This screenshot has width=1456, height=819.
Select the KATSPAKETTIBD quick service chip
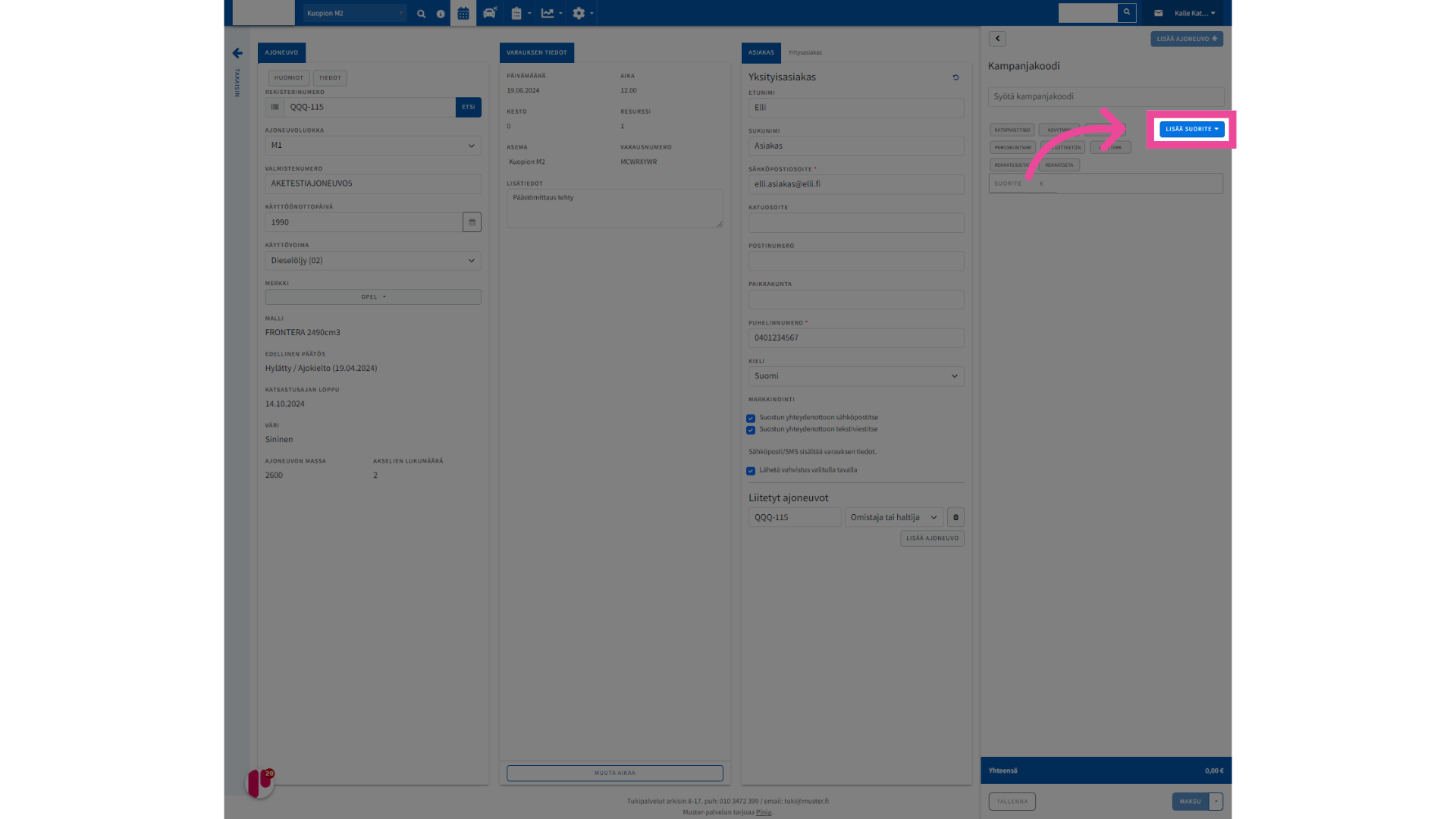click(1012, 130)
